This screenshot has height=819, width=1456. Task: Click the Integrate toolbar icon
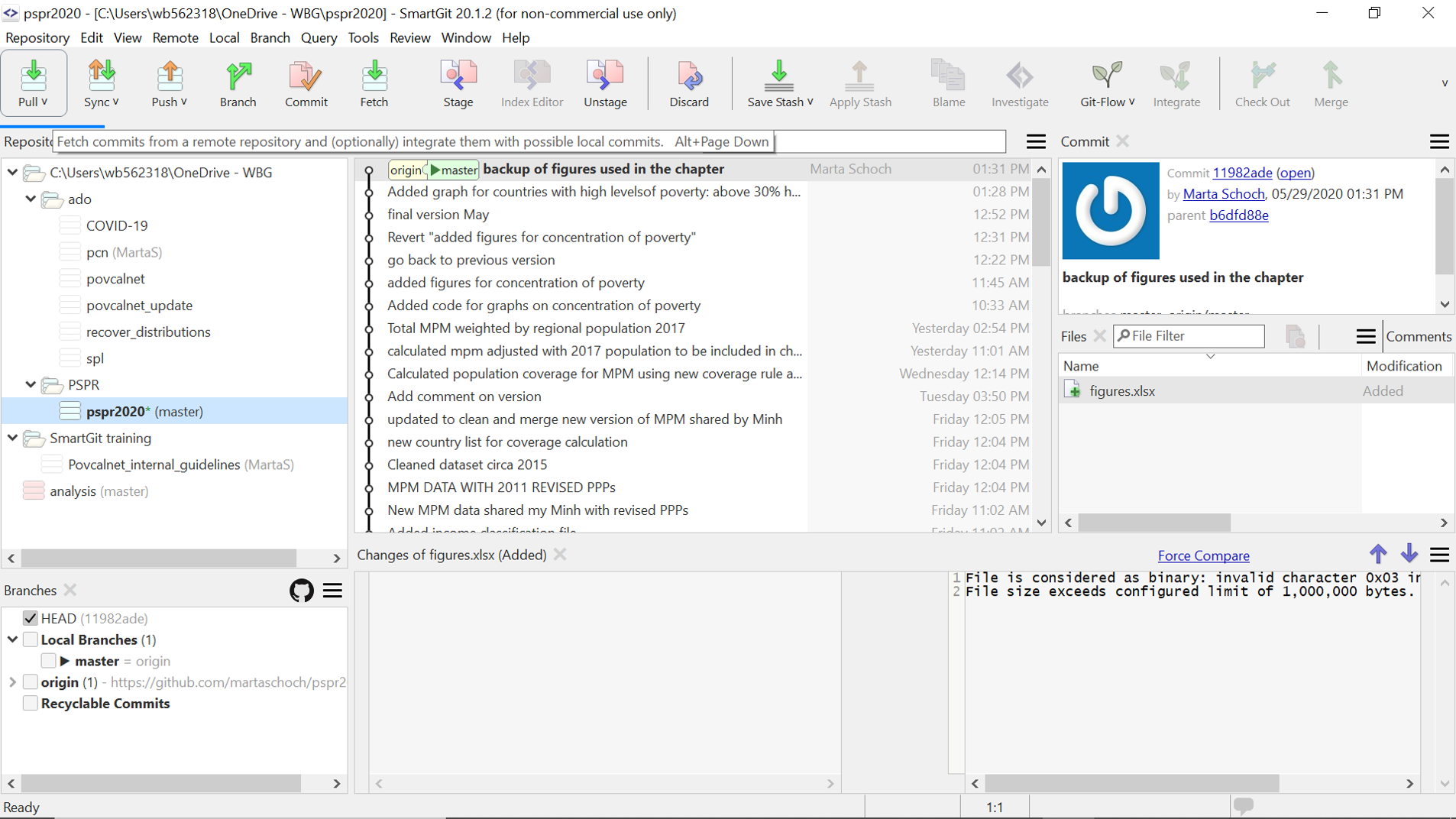(1176, 76)
